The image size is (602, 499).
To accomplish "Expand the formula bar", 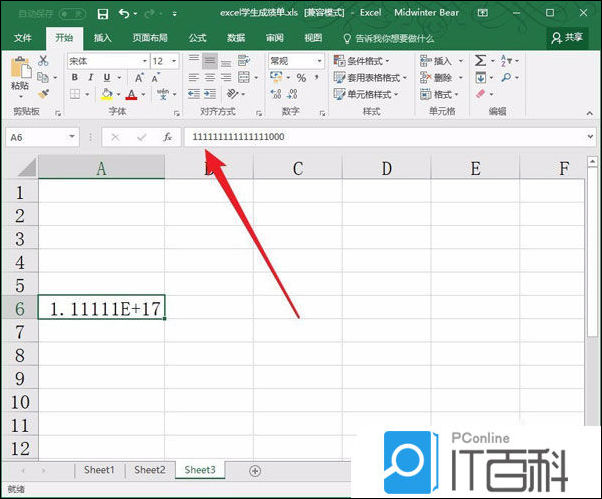I will tap(590, 137).
